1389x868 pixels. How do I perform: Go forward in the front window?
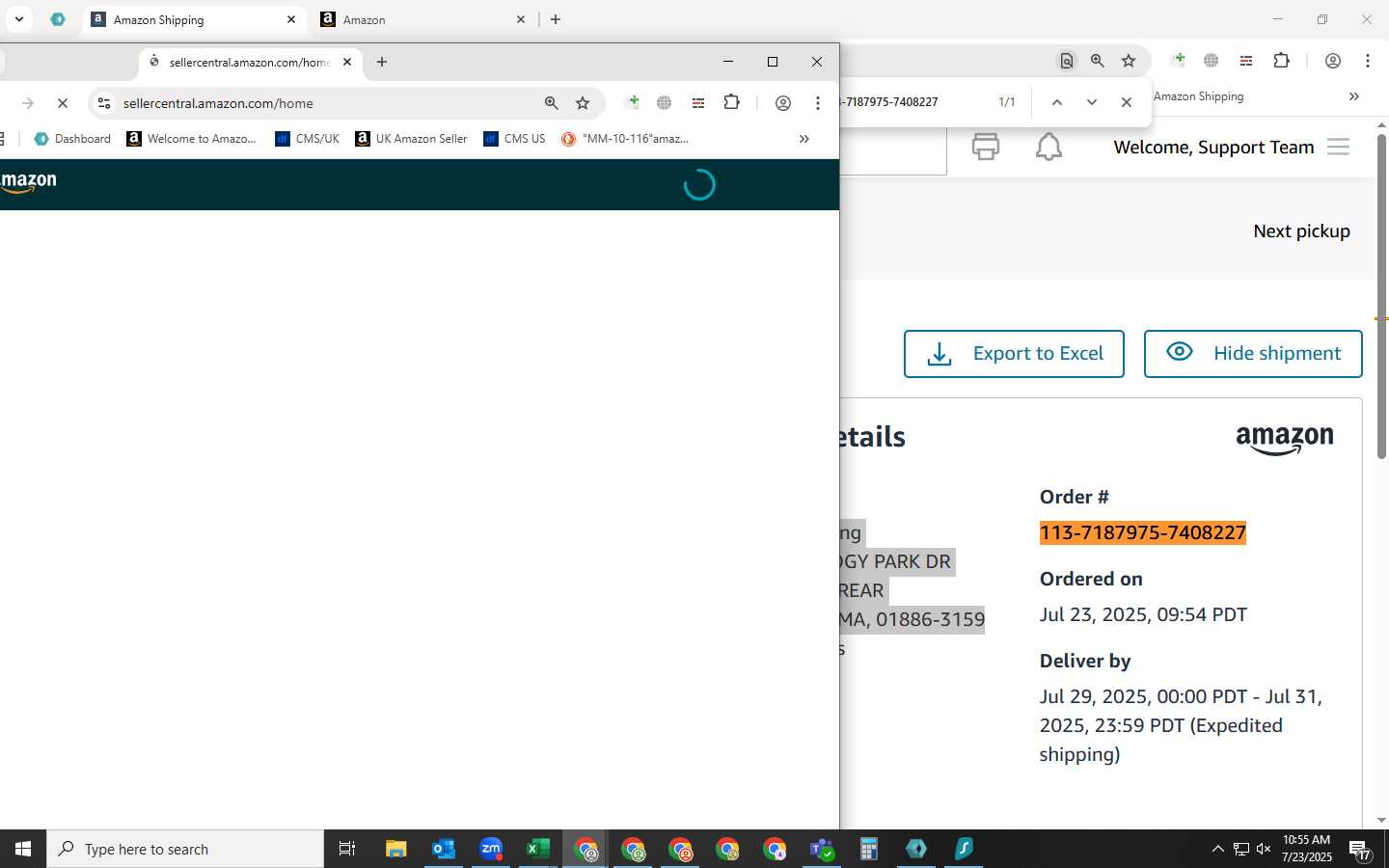[28, 103]
